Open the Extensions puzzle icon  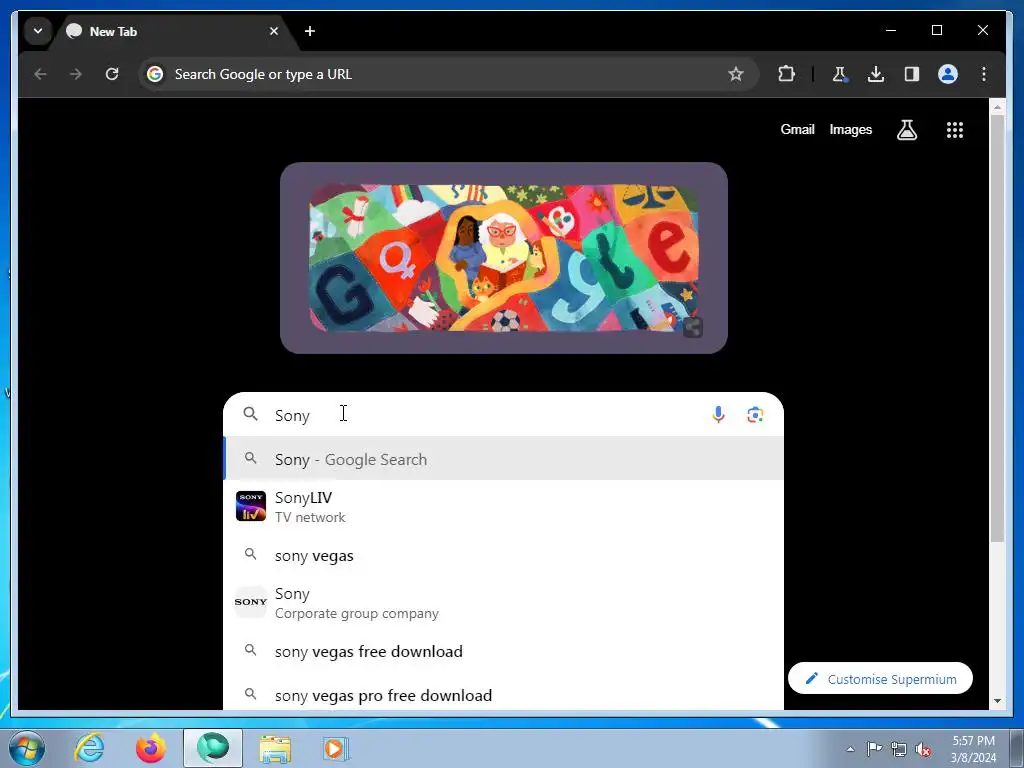(786, 74)
